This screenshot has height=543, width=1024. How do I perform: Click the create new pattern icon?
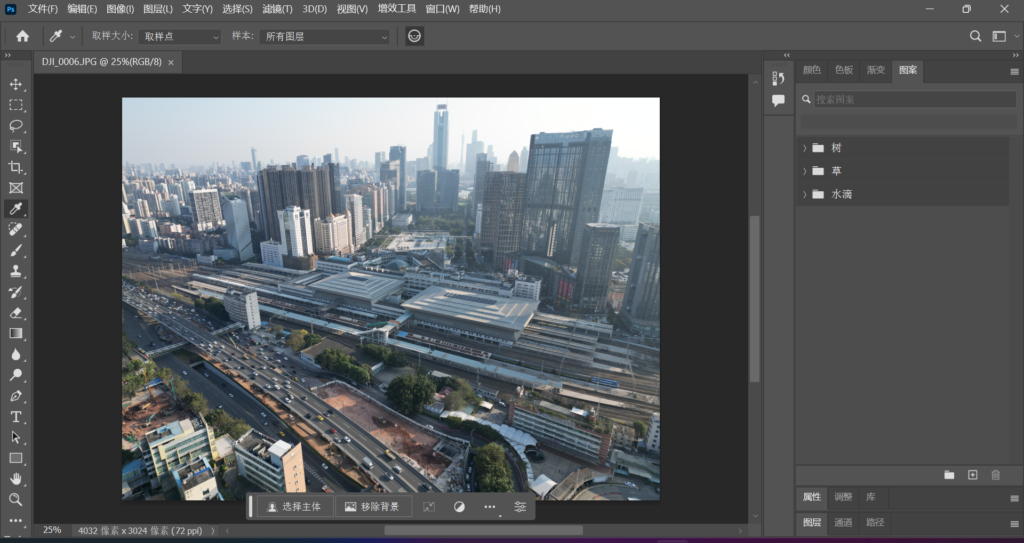click(x=972, y=475)
